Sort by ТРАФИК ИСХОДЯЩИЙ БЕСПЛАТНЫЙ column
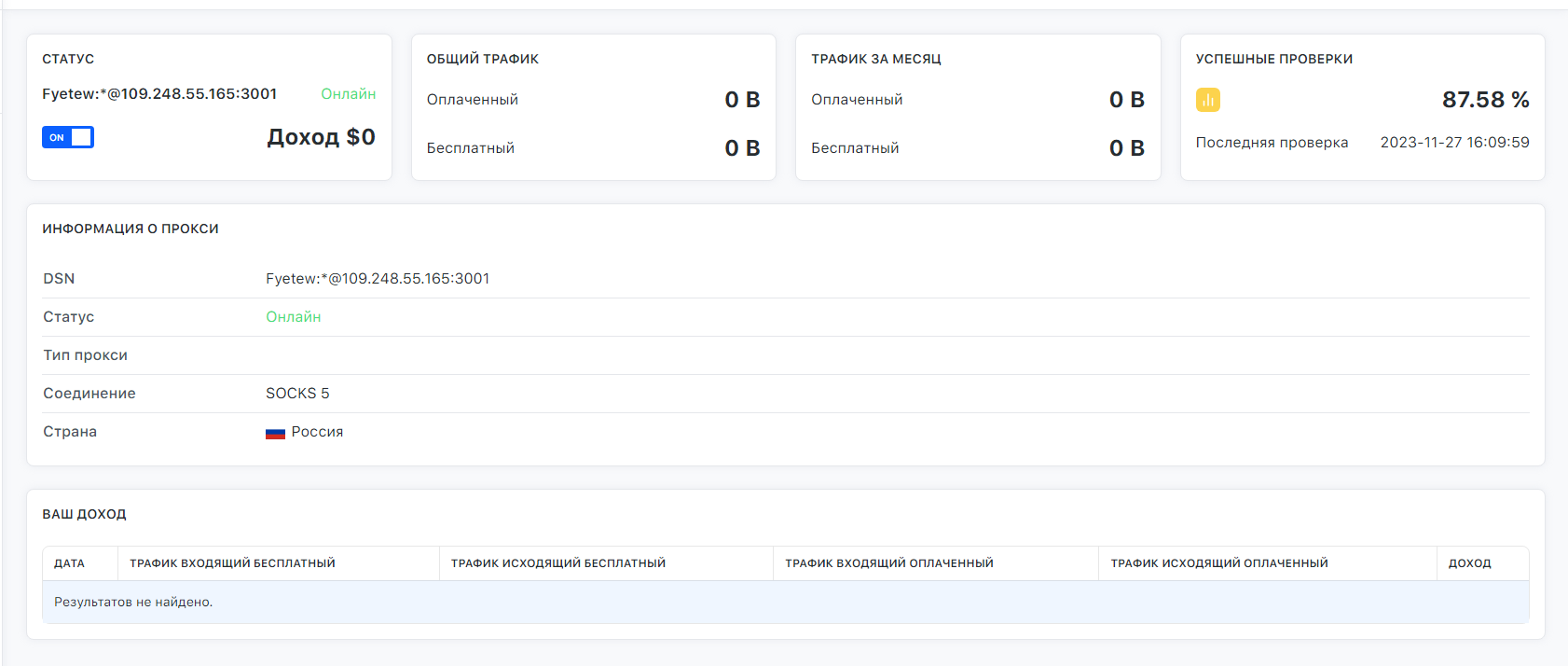Screen dimensions: 1568x666 (x=557, y=563)
